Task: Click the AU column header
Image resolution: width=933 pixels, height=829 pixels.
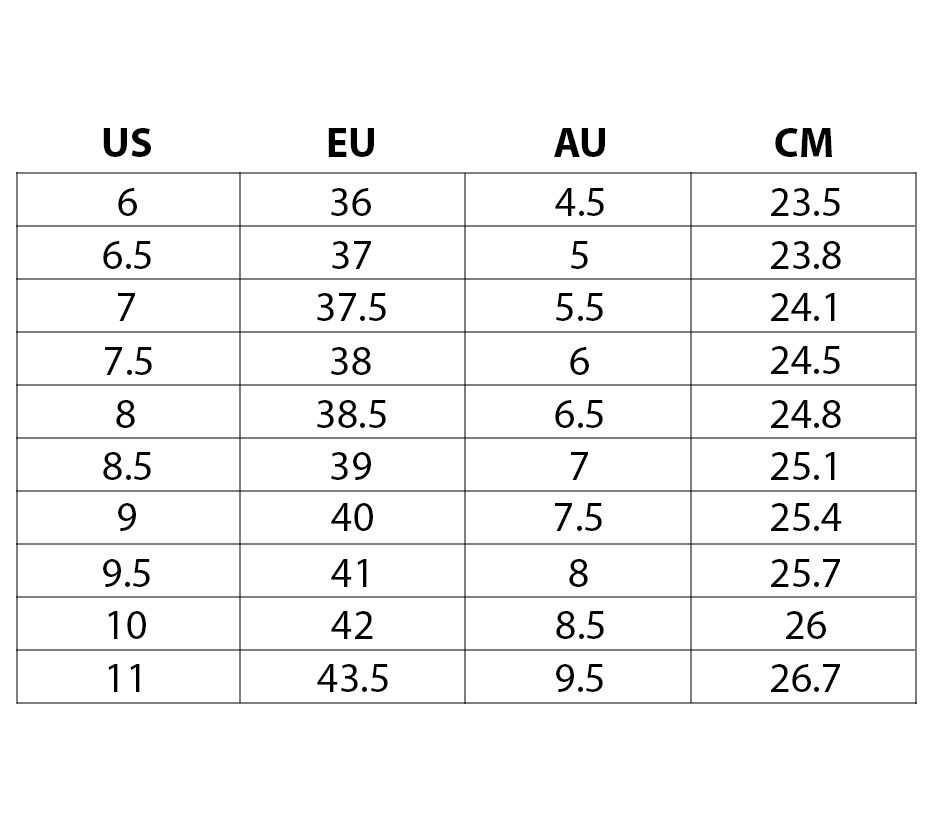Action: 580,143
